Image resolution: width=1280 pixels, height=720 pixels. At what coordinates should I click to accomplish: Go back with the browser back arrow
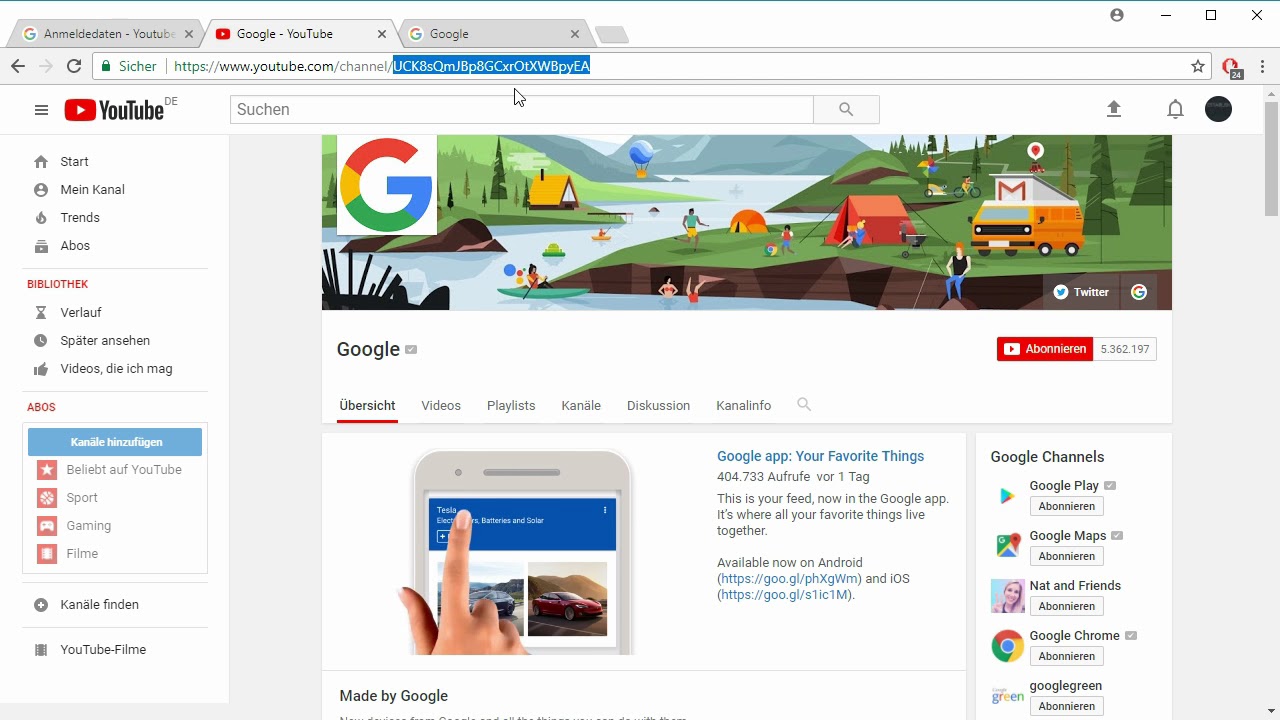coord(18,66)
